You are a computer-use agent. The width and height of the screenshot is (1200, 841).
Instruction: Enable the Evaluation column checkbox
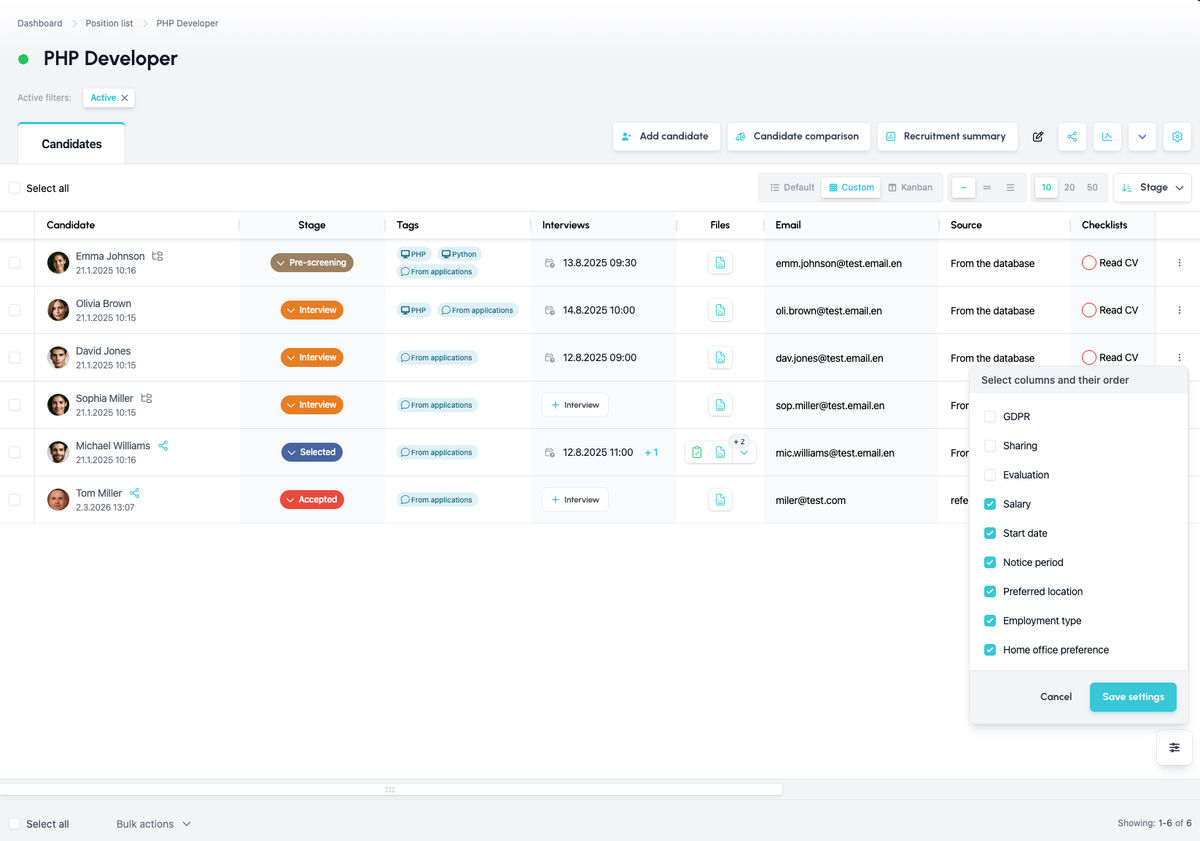990,475
